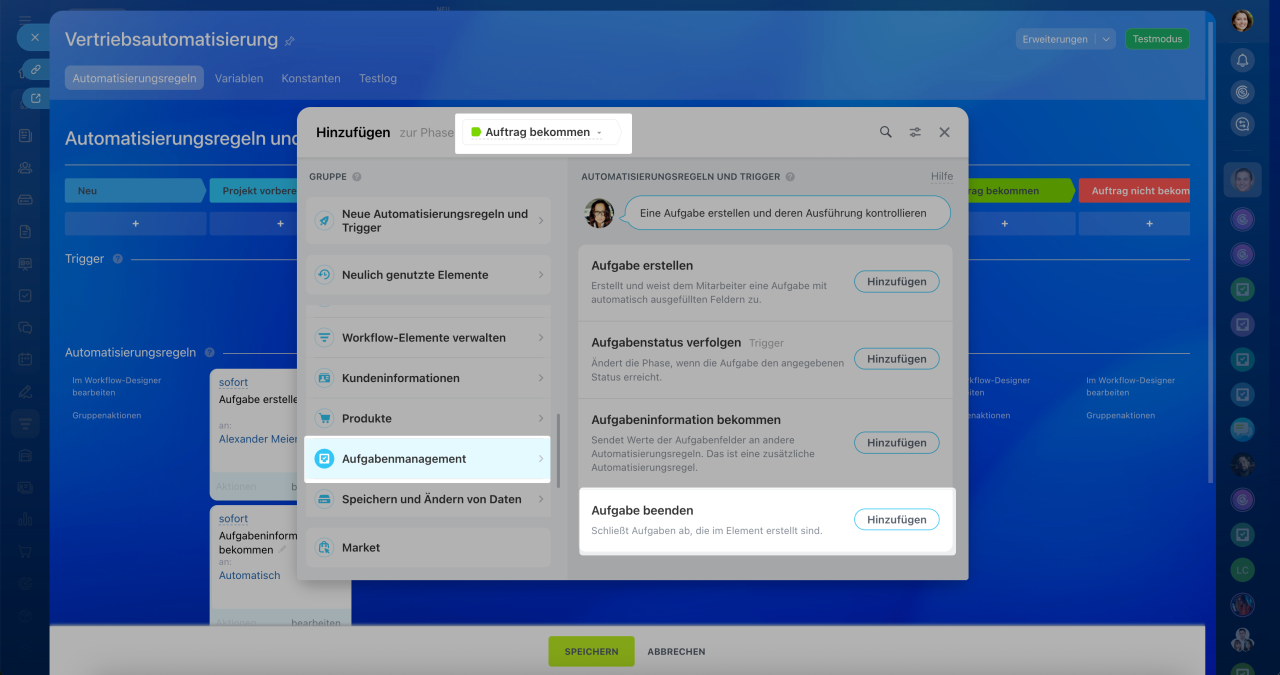Click the copy link icon on slider edge

pyautogui.click(x=35, y=69)
